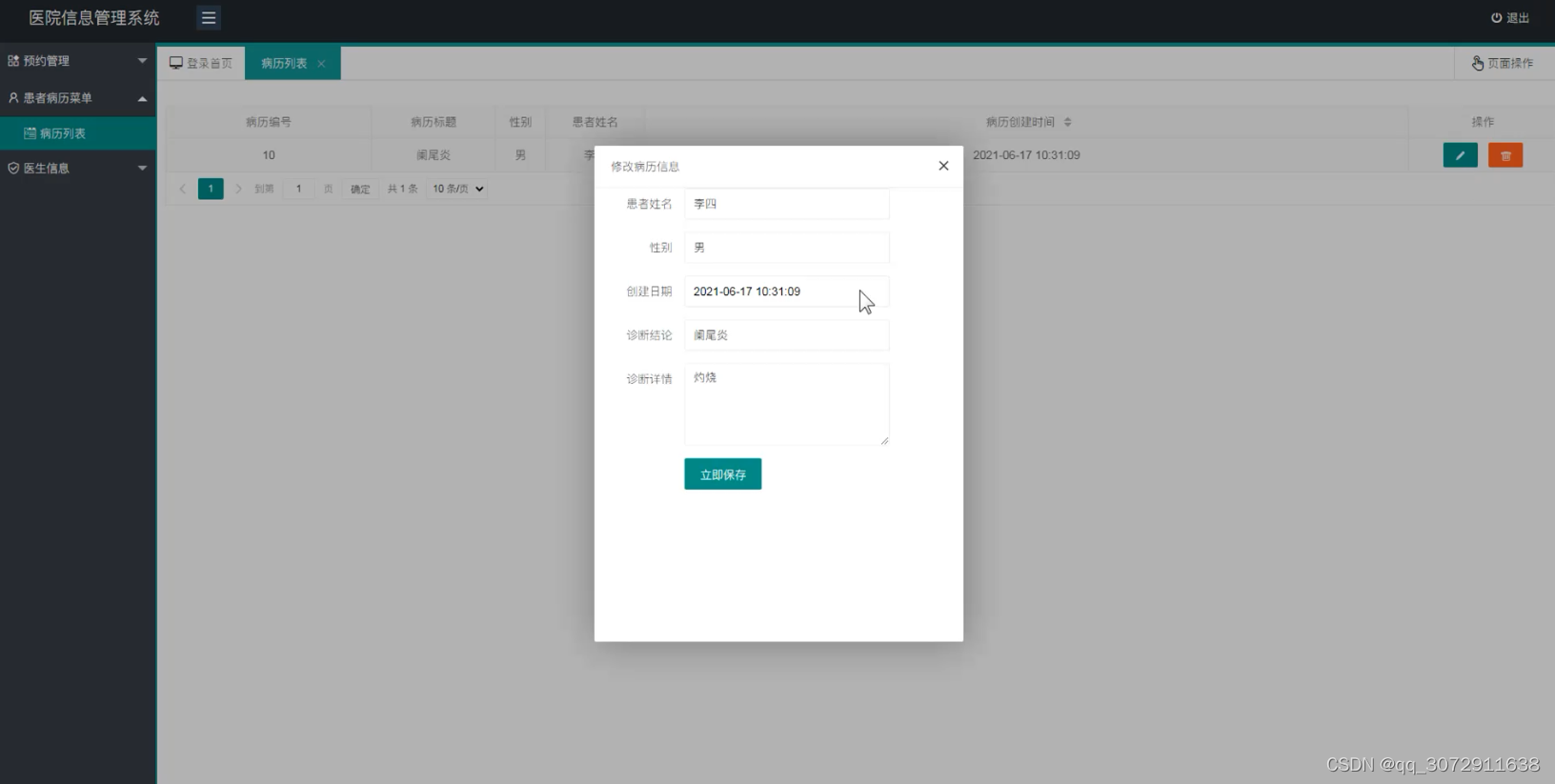Click the monitor icon on 登录首页 tab
1555x784 pixels.
(x=176, y=63)
